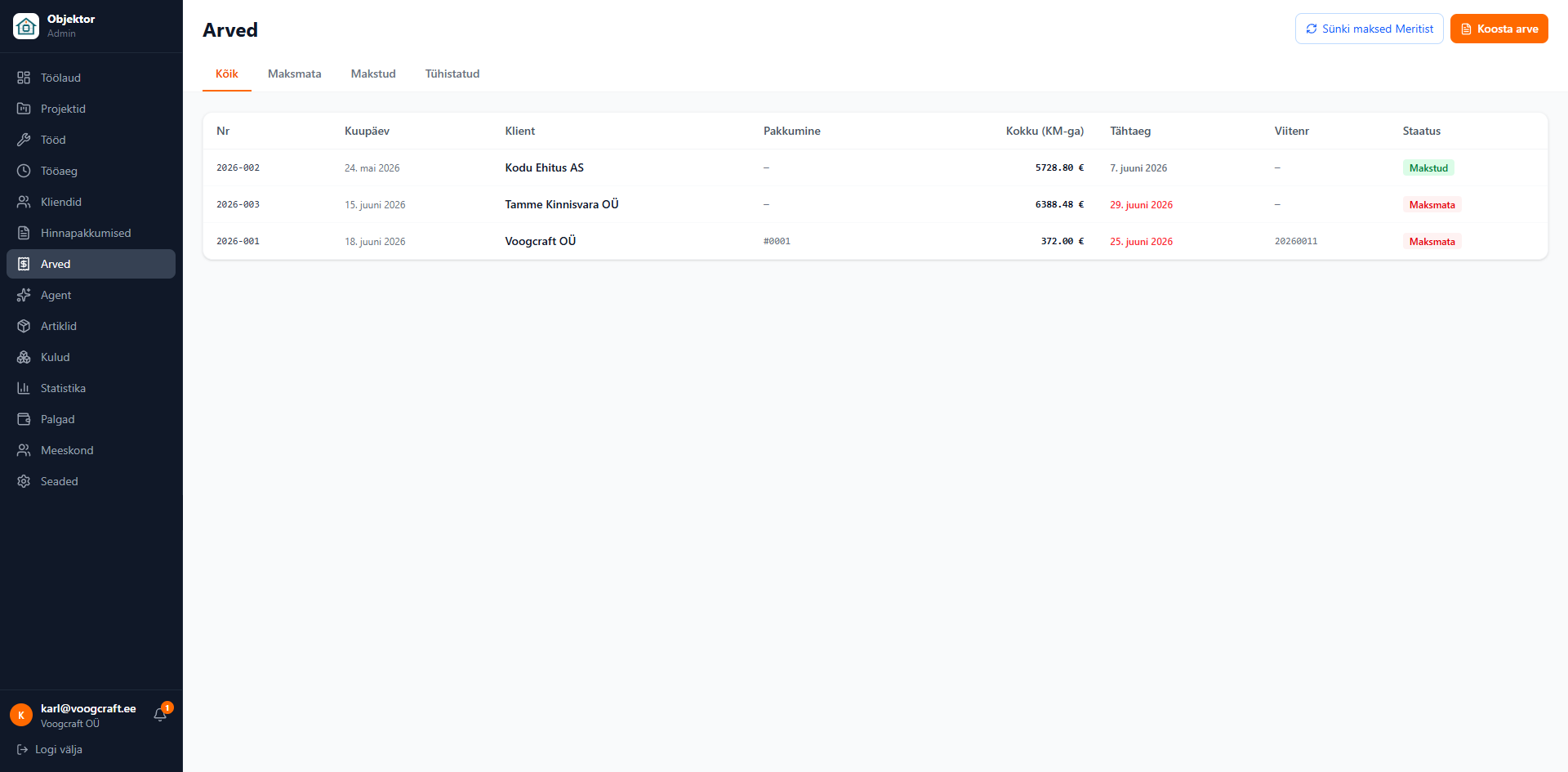This screenshot has width=1568, height=772.
Task: Click the Artiklid box icon
Action: pos(24,326)
